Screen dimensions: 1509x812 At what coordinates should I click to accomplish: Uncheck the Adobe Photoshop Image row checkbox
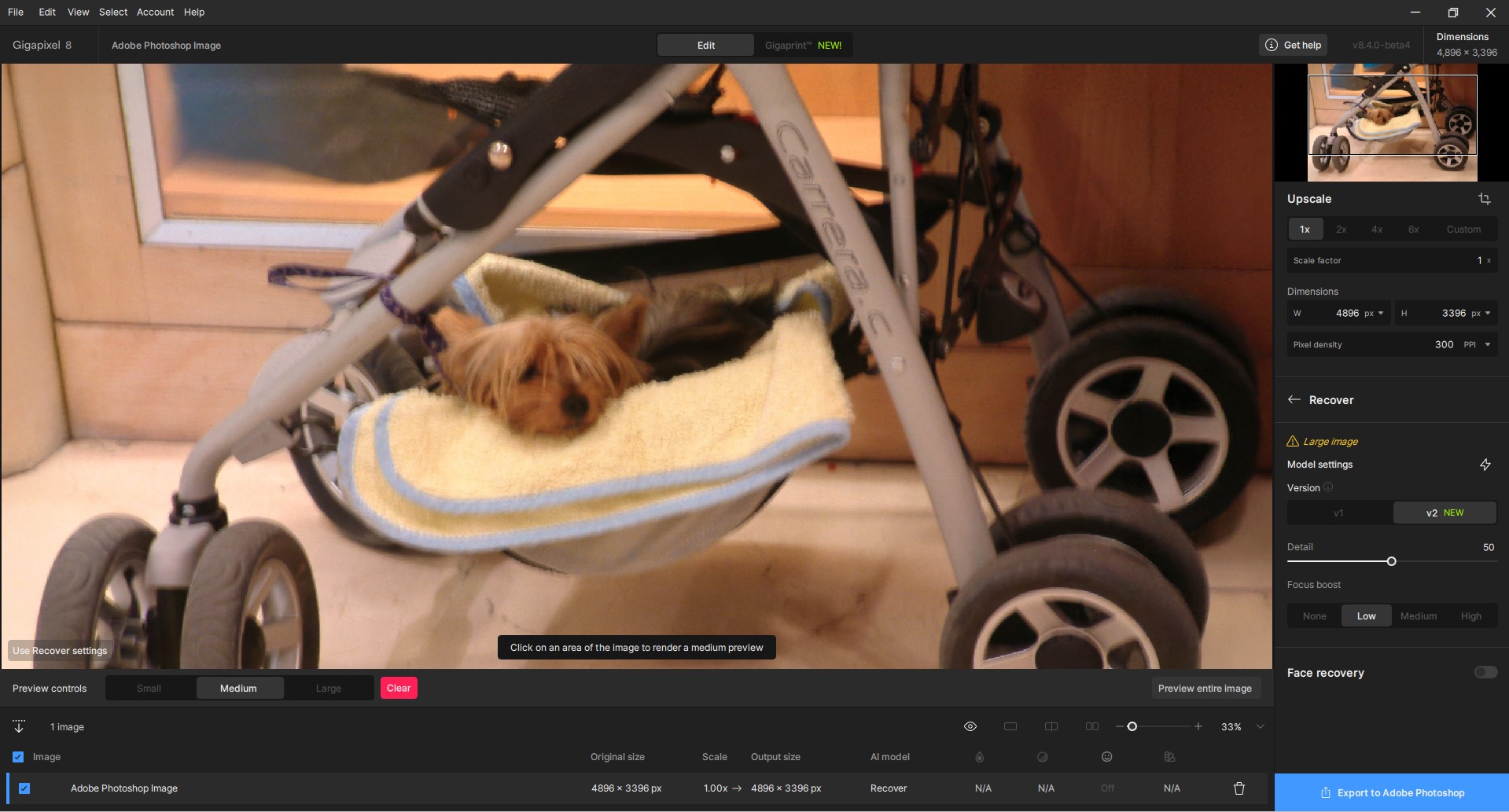24,788
